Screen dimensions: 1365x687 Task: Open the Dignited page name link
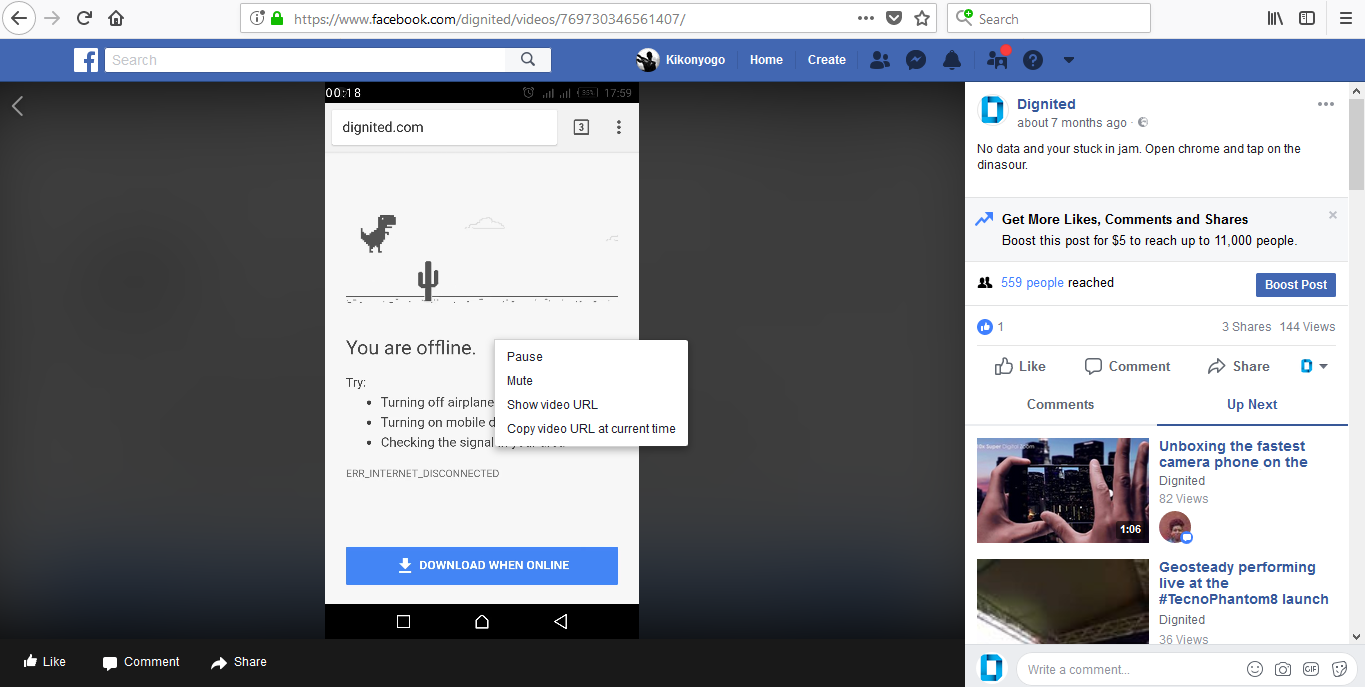click(x=1046, y=104)
